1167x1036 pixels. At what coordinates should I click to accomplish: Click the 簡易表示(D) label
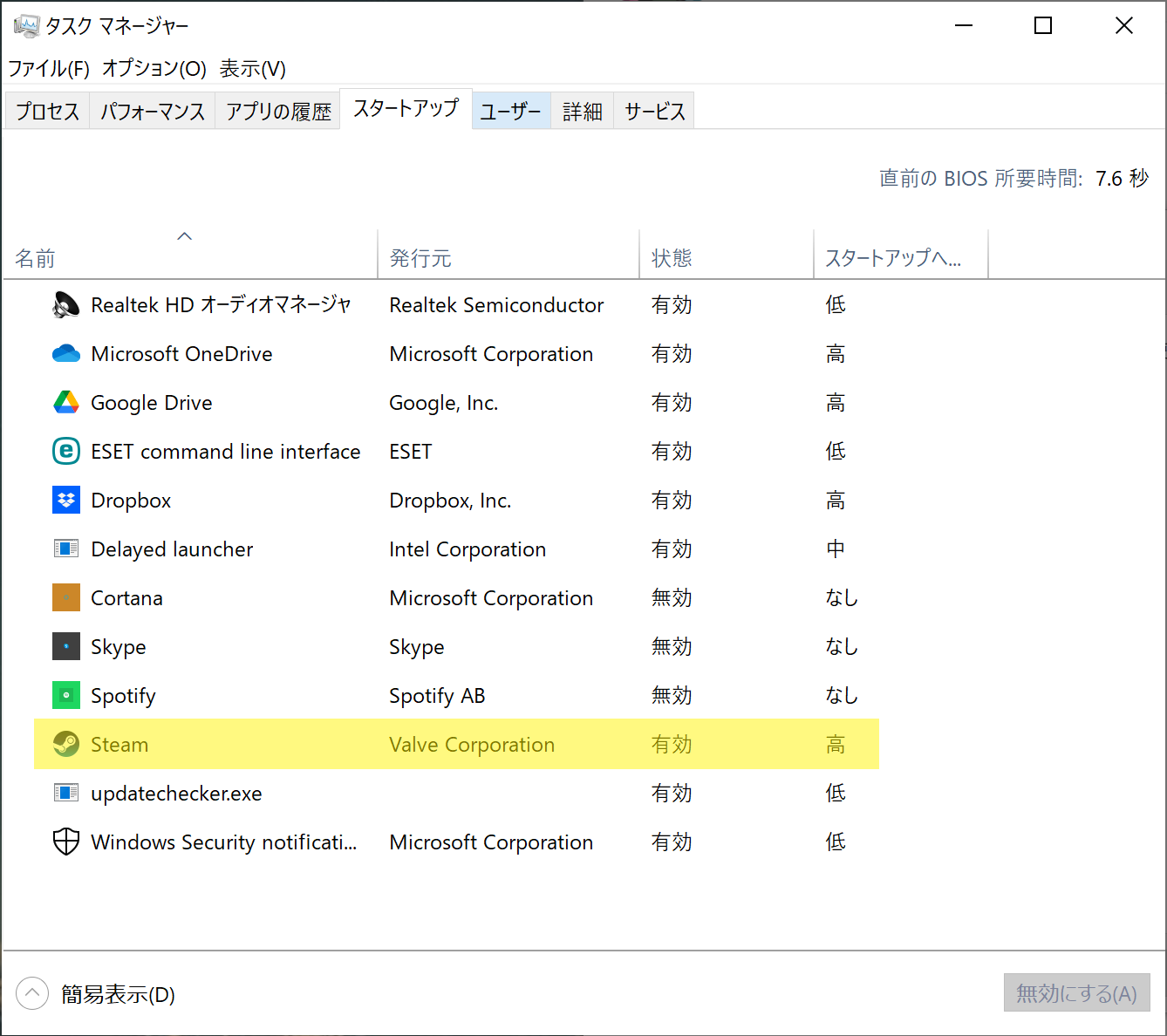coord(118,994)
